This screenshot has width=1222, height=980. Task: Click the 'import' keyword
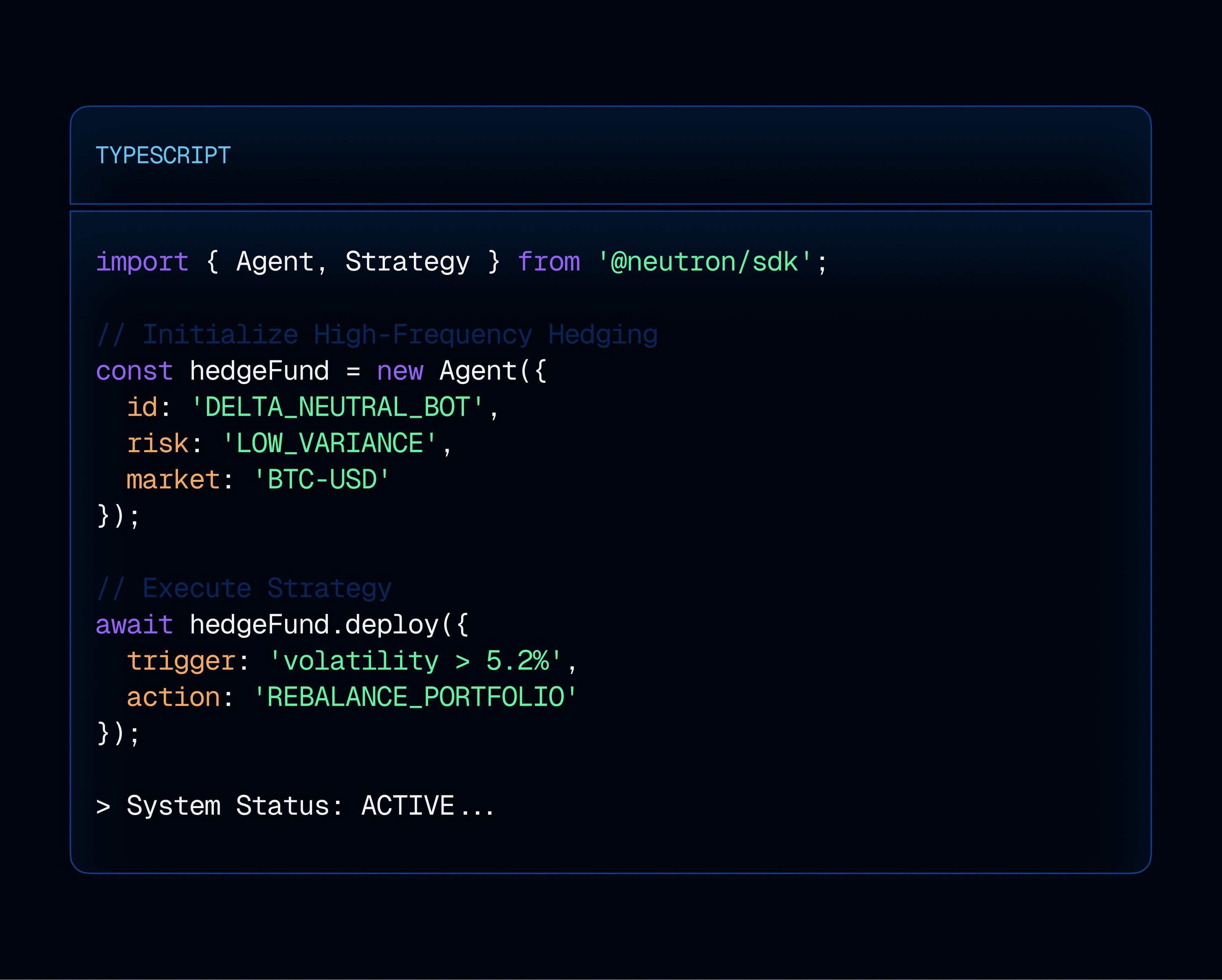(x=142, y=262)
